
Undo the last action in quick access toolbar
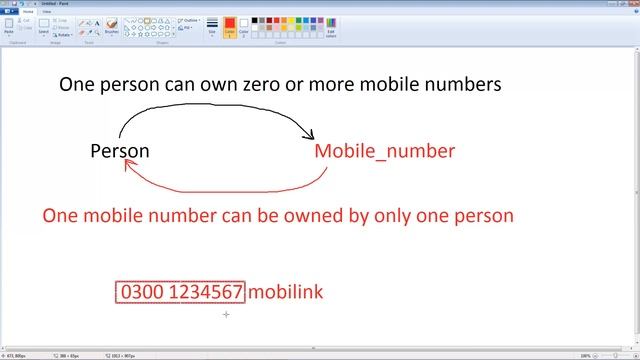click(21, 4)
